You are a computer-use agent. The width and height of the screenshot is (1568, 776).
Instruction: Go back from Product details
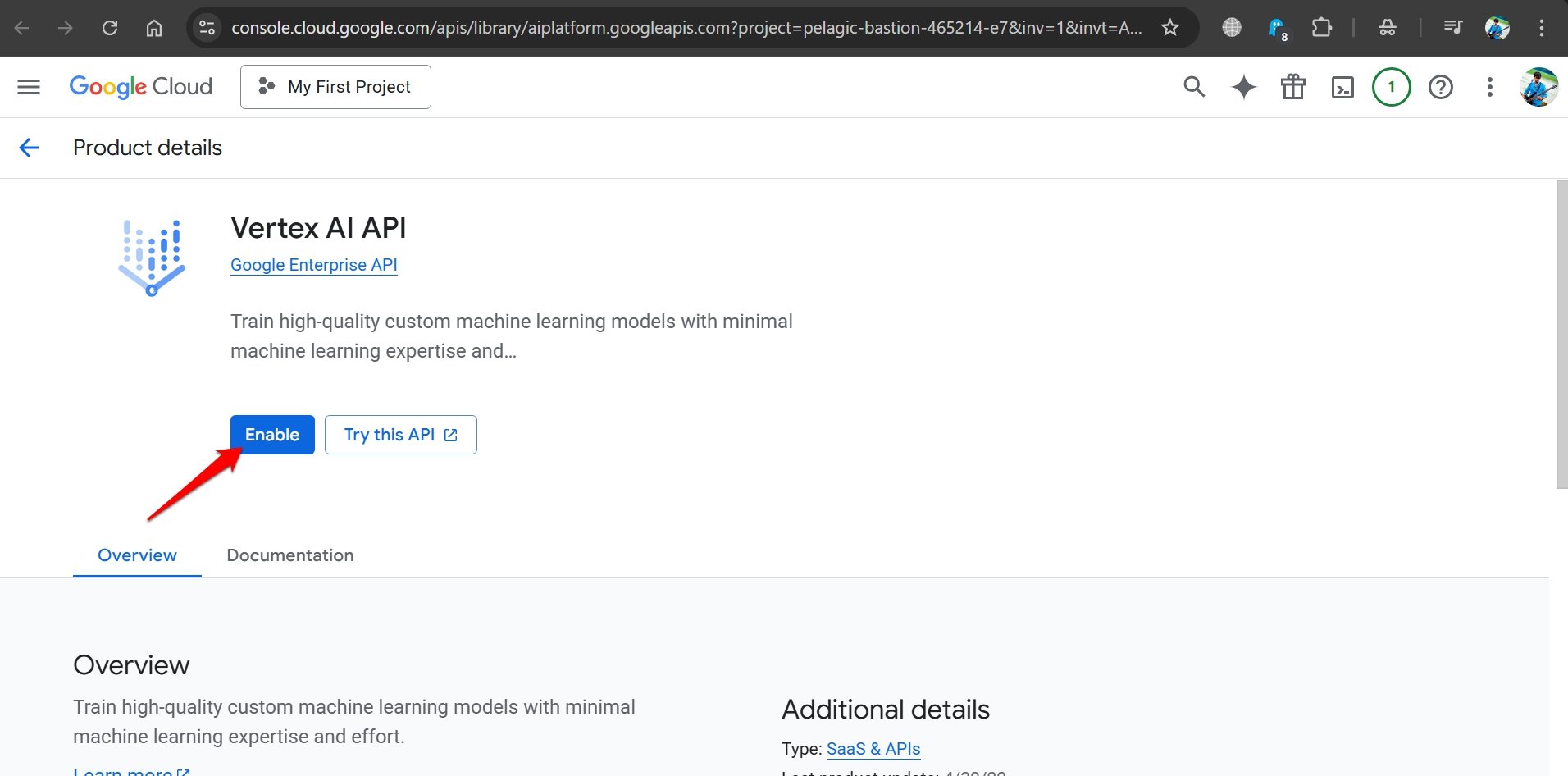click(29, 148)
